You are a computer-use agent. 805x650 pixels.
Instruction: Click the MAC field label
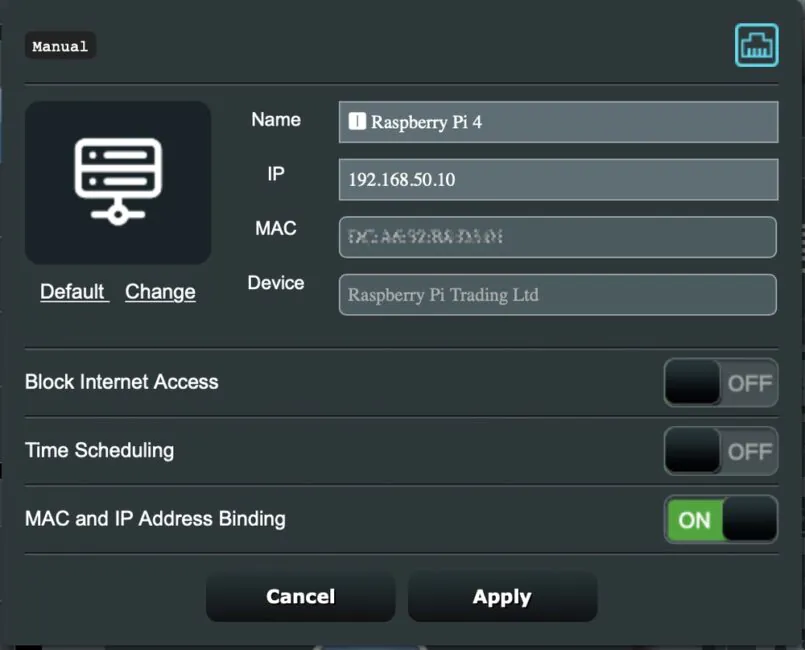276,228
